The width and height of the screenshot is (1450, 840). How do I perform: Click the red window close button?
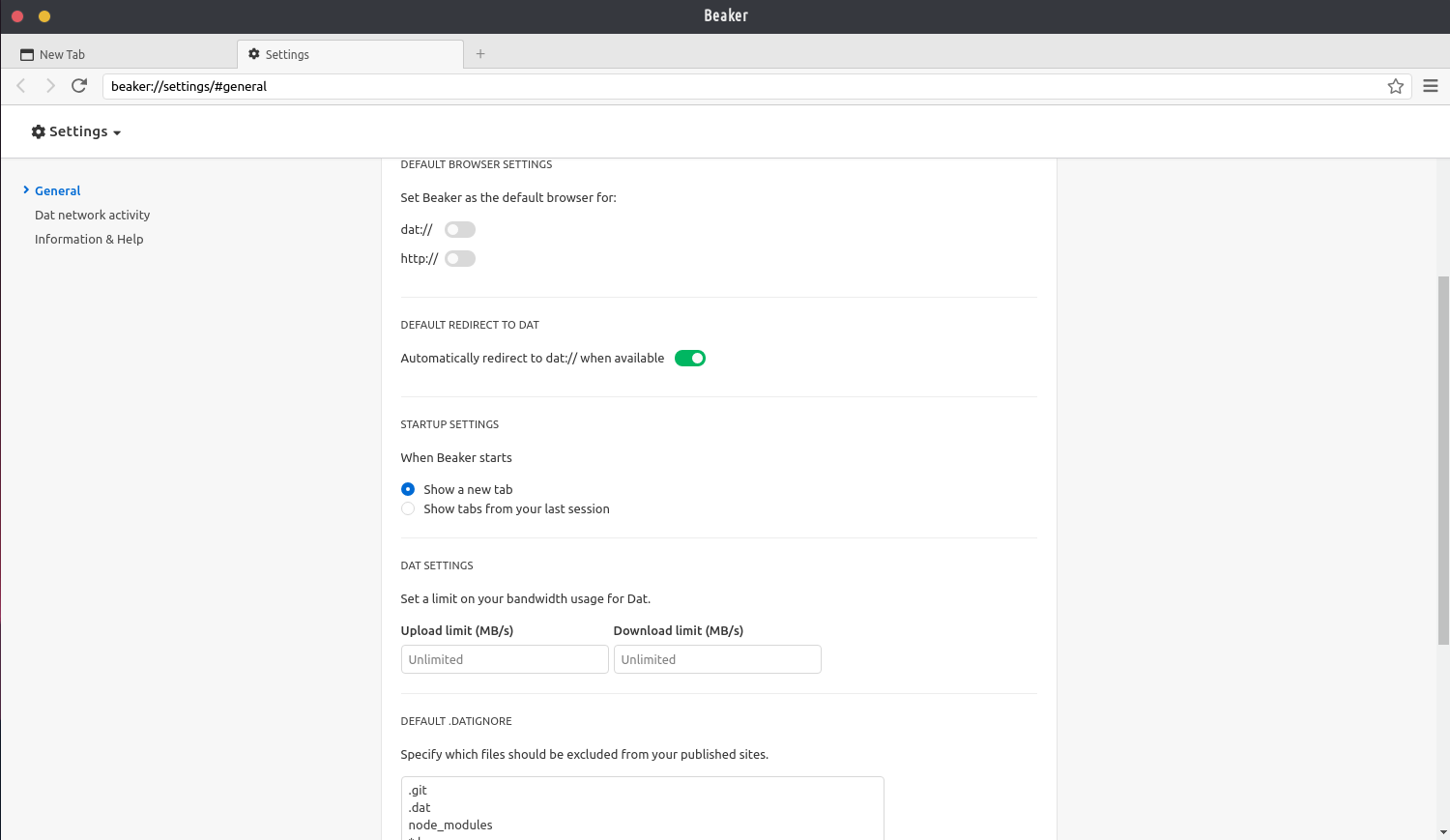point(17,15)
